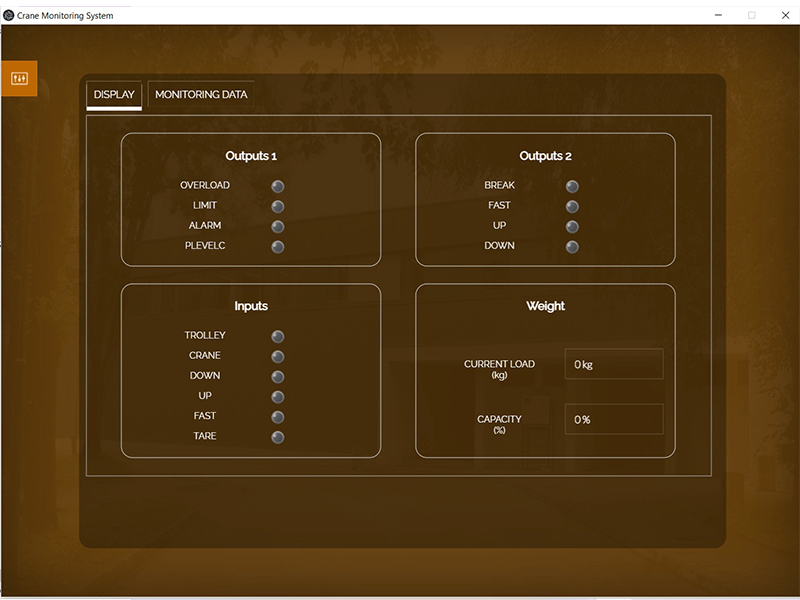Select the CRANE label

coord(205,355)
